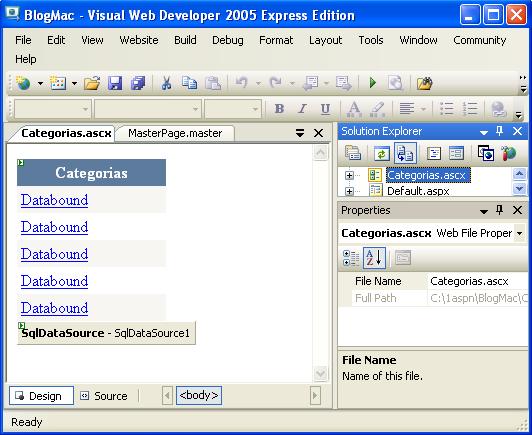The height and width of the screenshot is (435, 532).
Task: Click the text alignment icon
Action: 407,109
